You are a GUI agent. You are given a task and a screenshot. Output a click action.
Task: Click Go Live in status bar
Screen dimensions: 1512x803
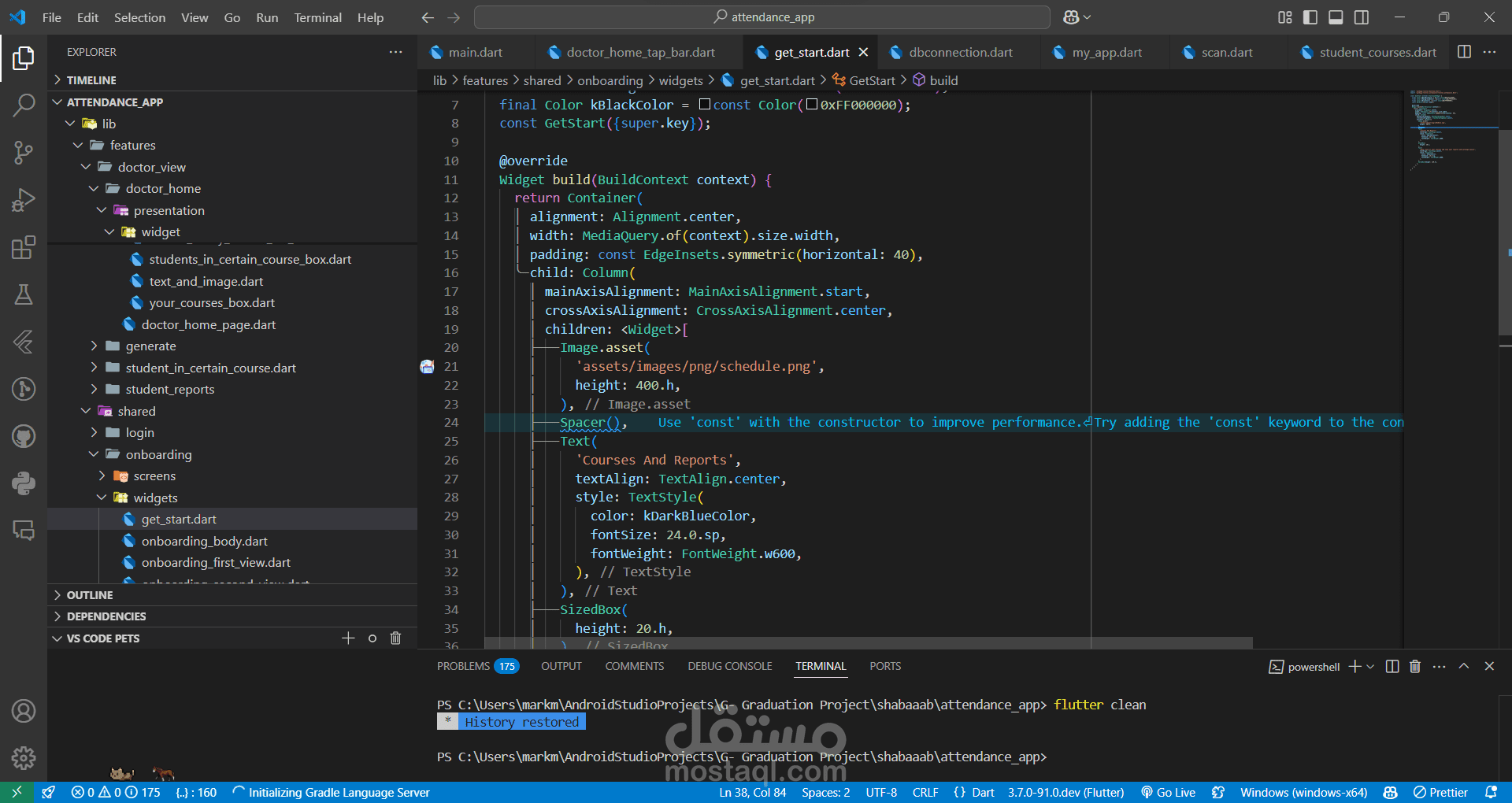1168,793
